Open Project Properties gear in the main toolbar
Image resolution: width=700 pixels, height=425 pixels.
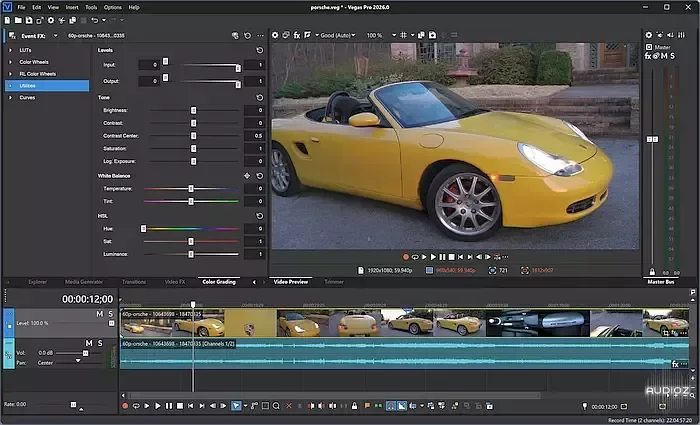(51, 20)
